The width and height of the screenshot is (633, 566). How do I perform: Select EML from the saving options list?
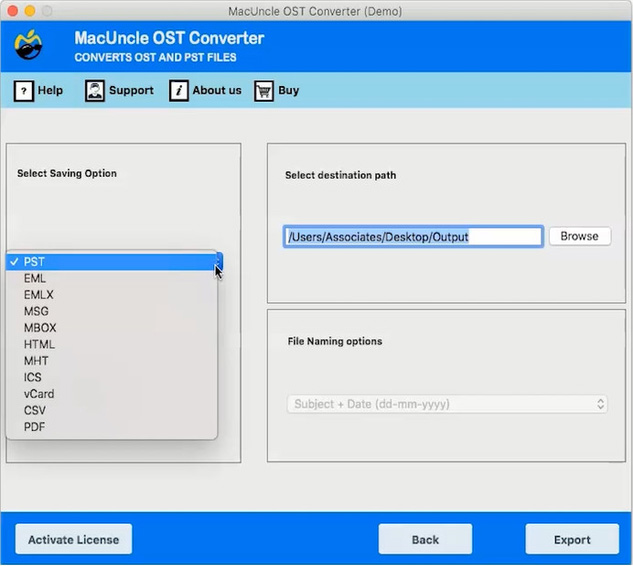(111, 279)
